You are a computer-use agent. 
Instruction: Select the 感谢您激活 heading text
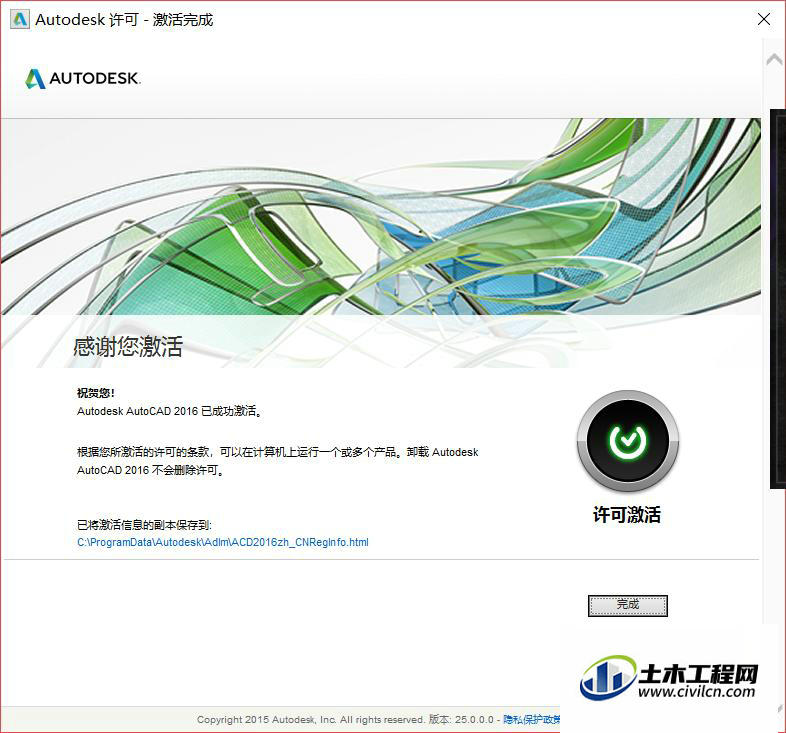click(x=128, y=346)
